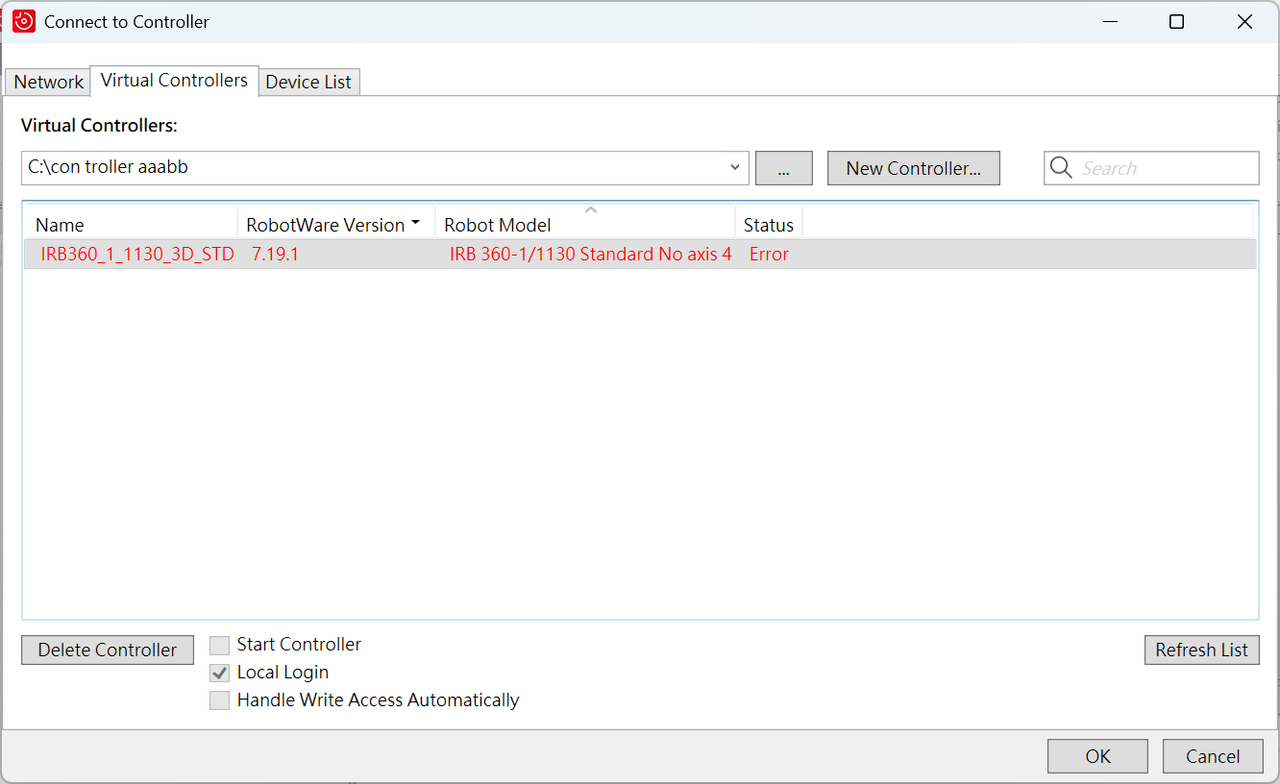Expand the controller path dropdown arrow

coord(736,168)
